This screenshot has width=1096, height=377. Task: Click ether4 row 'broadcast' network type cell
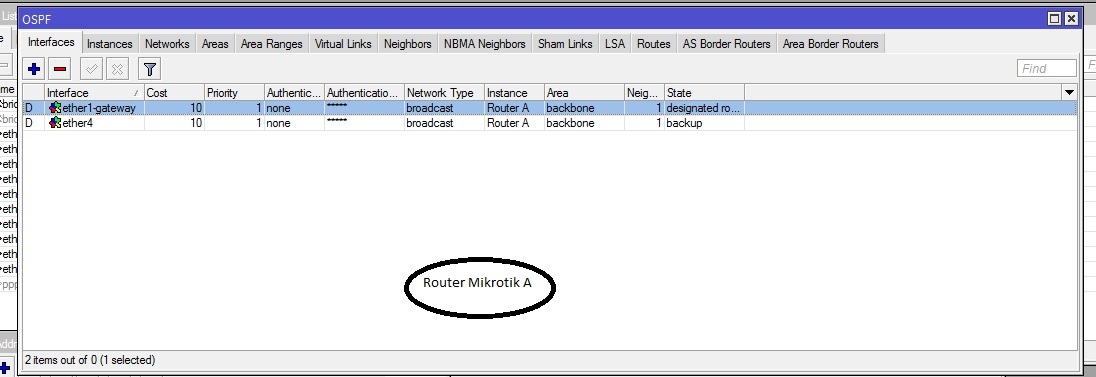(430, 123)
